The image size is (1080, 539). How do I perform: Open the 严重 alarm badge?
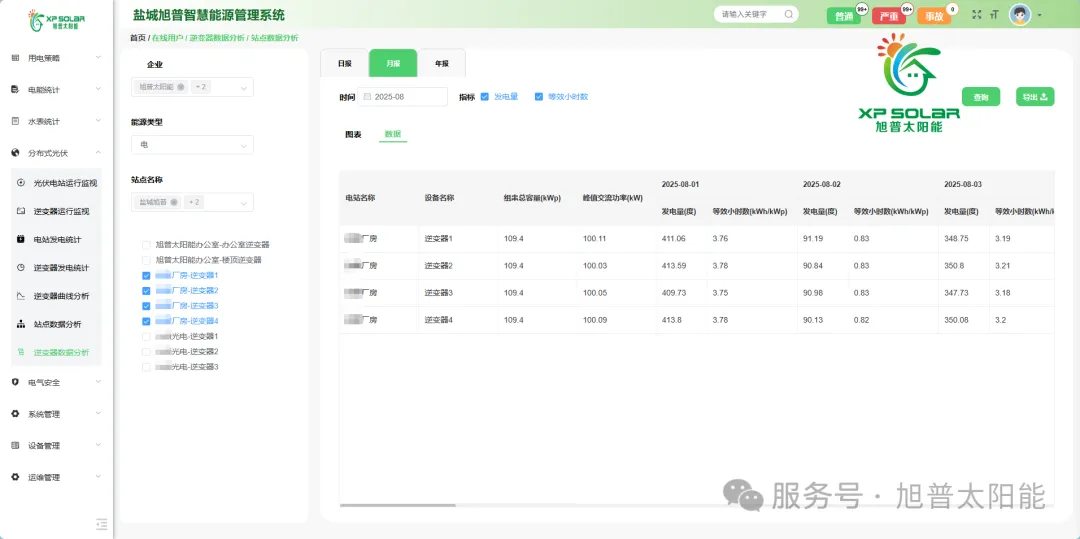coord(889,17)
